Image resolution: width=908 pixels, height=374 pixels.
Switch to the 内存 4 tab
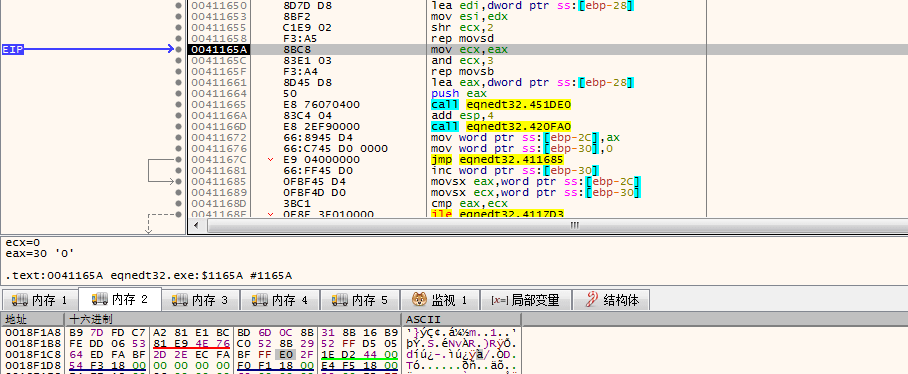click(x=280, y=300)
